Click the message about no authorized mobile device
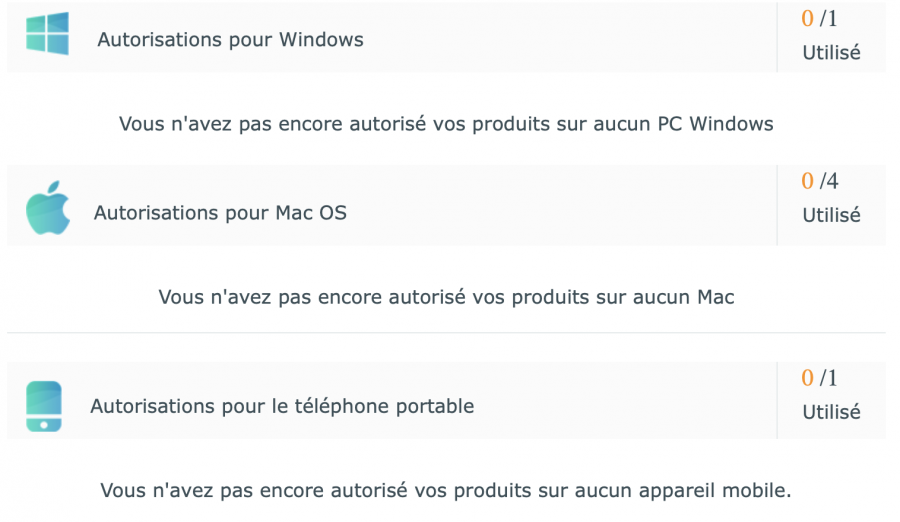Screen dimensions: 900x522 pos(446,491)
